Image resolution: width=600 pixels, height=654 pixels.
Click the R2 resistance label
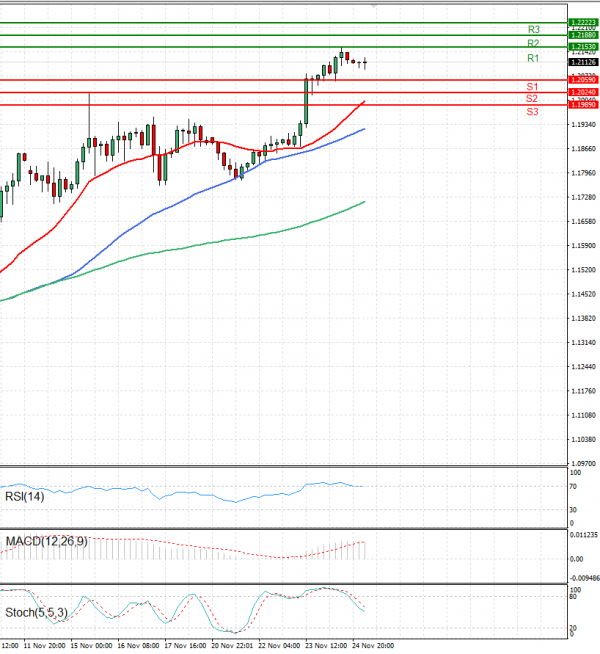pyautogui.click(x=533, y=43)
